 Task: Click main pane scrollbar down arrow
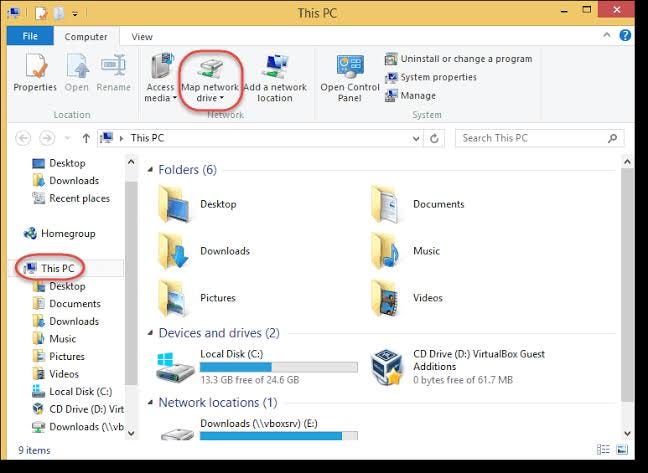click(627, 433)
